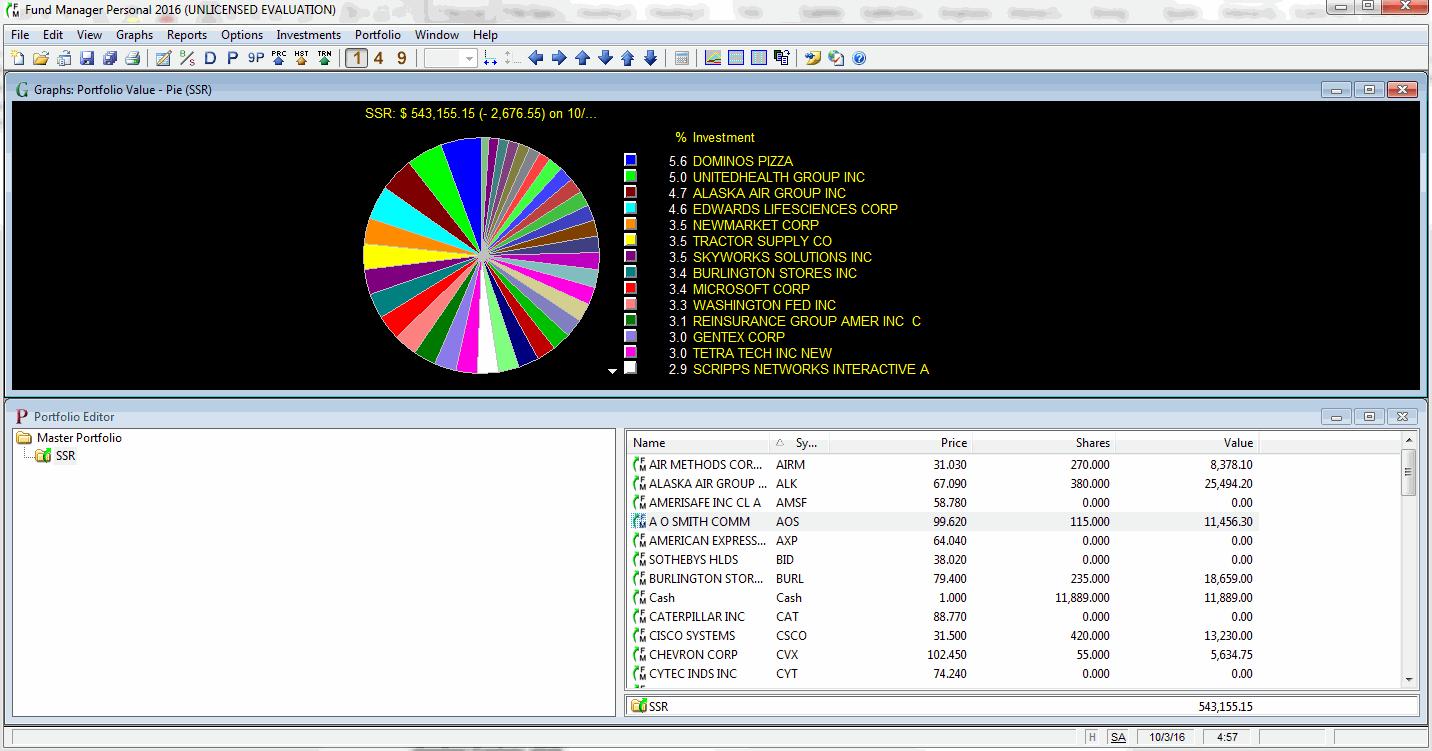Sort the table by Shares column header
The image size is (1432, 751).
pyautogui.click(x=1043, y=443)
